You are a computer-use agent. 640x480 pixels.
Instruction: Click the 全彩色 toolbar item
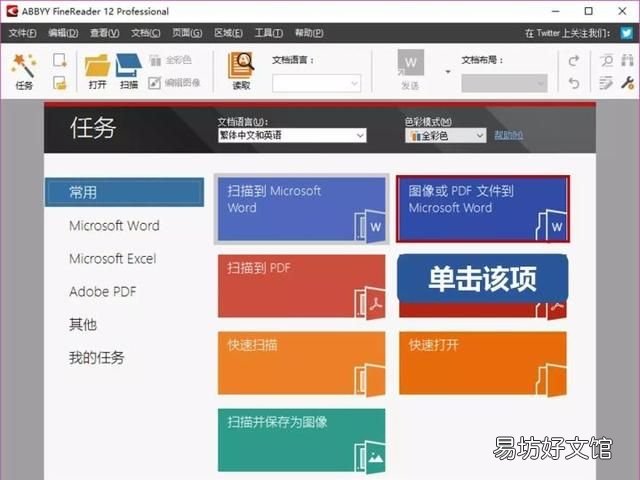[x=170, y=60]
